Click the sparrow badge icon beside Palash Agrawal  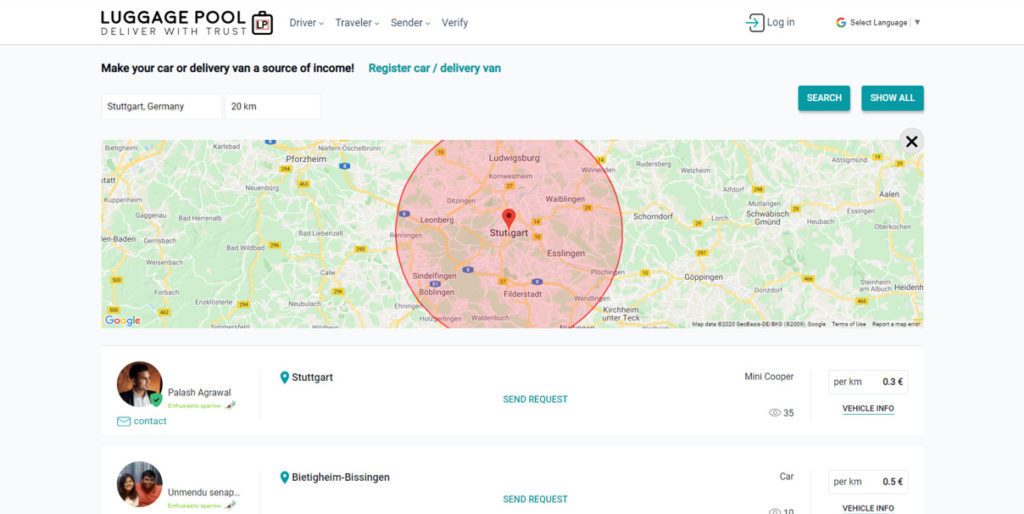pos(230,406)
